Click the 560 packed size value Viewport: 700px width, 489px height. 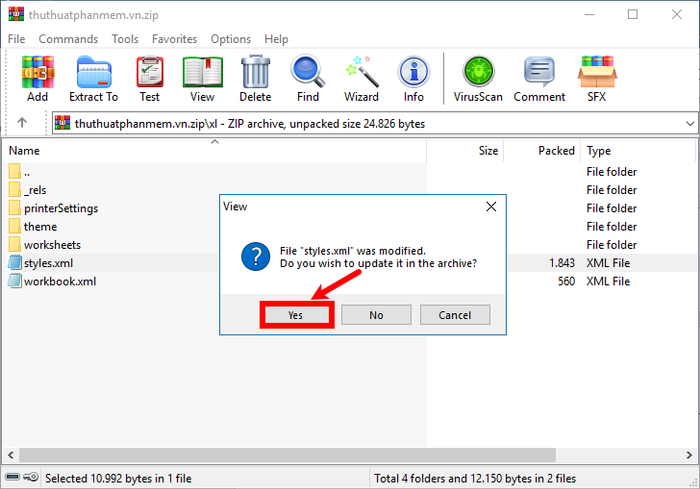566,281
